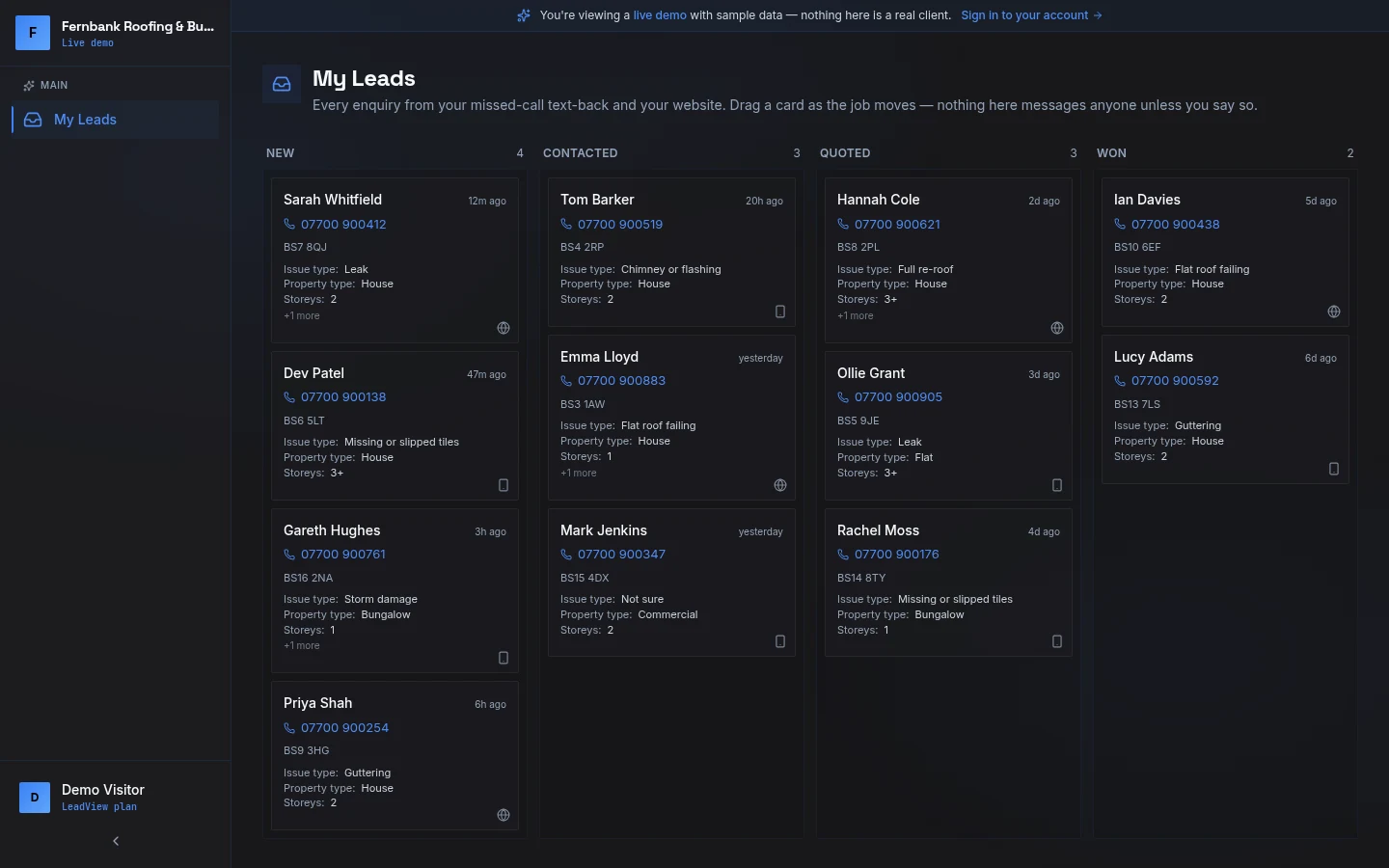
Task: Select the Priya Shah lead name
Action: (317, 703)
